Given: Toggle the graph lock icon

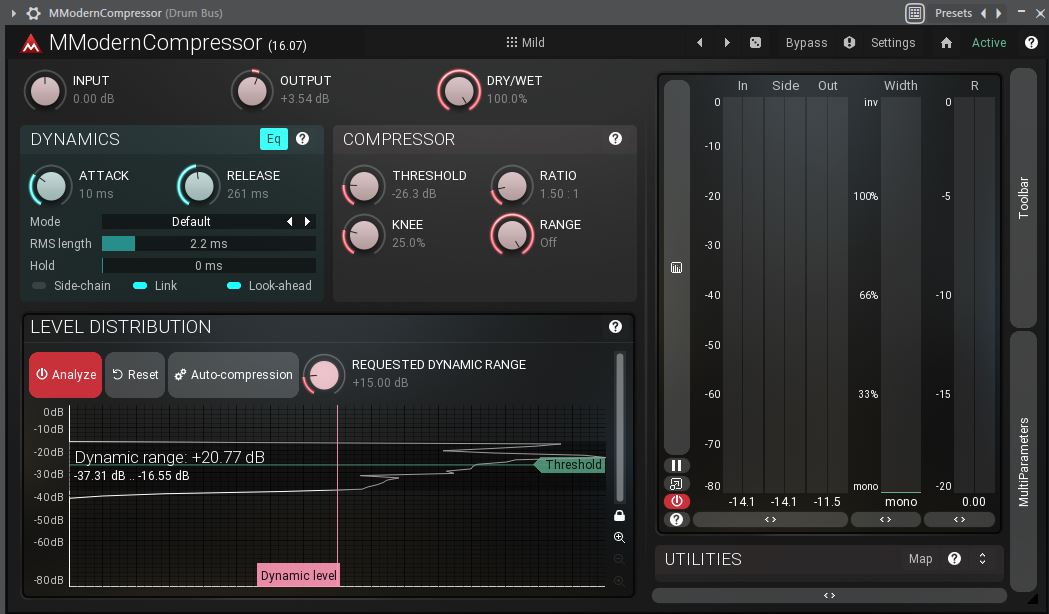Looking at the screenshot, I should click(x=619, y=515).
